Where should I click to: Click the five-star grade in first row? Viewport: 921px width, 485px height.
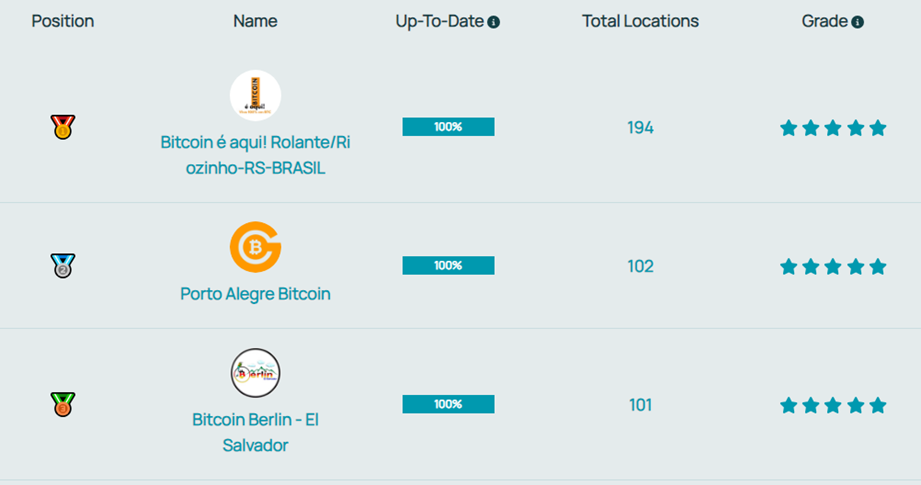pos(833,128)
